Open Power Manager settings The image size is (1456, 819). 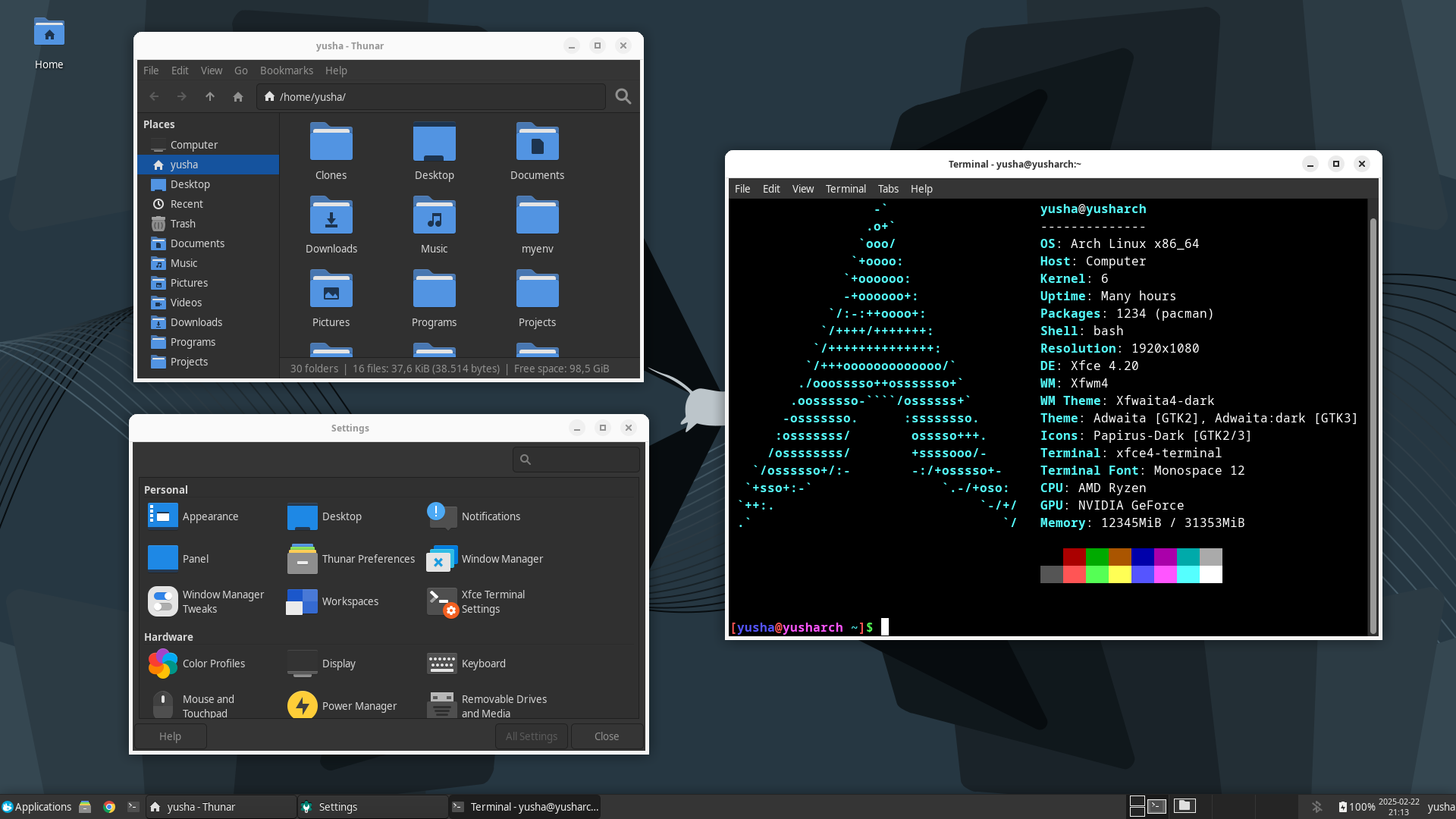coord(342,705)
